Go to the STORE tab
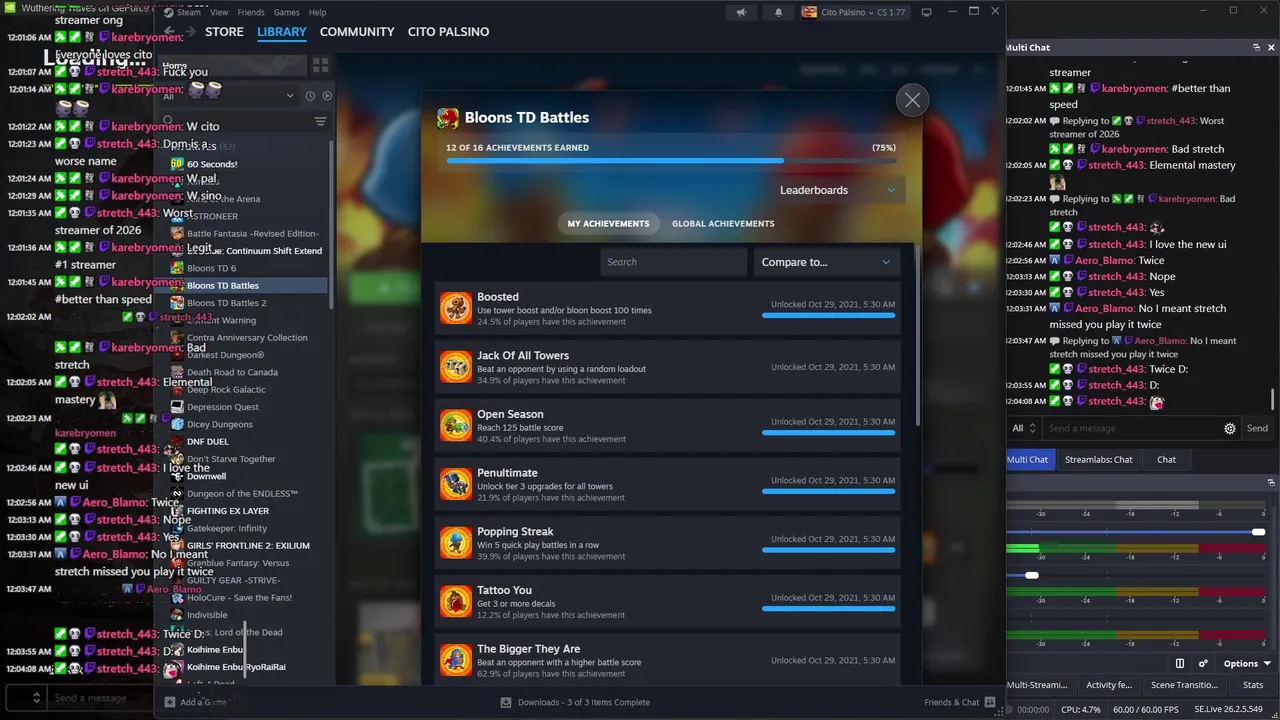 click(x=224, y=32)
